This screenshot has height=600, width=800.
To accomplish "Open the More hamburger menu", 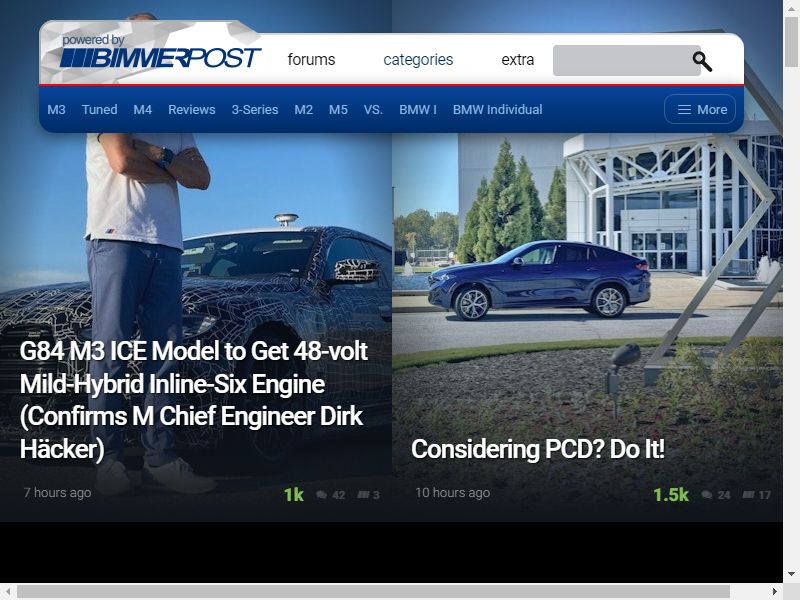I will point(700,109).
